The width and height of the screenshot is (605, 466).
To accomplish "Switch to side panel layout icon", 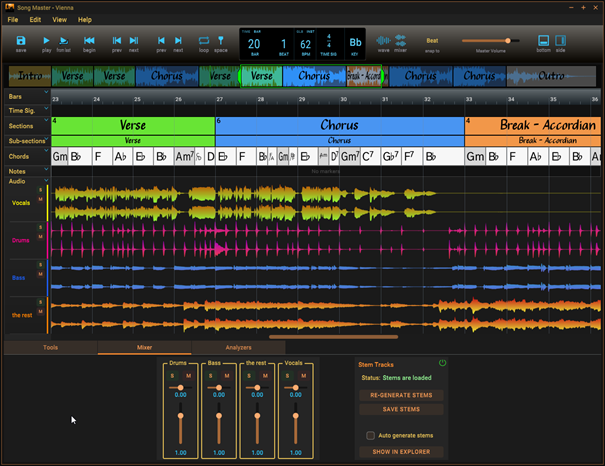I will coord(560,40).
